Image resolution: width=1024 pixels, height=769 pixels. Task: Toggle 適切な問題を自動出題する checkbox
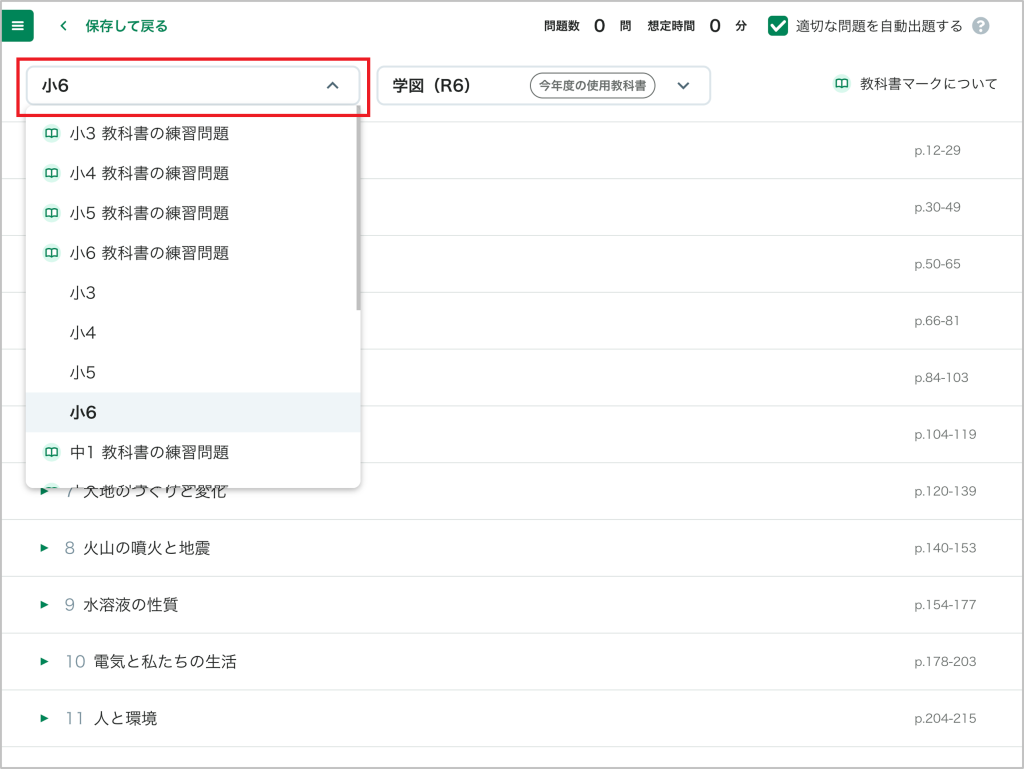[x=778, y=26]
